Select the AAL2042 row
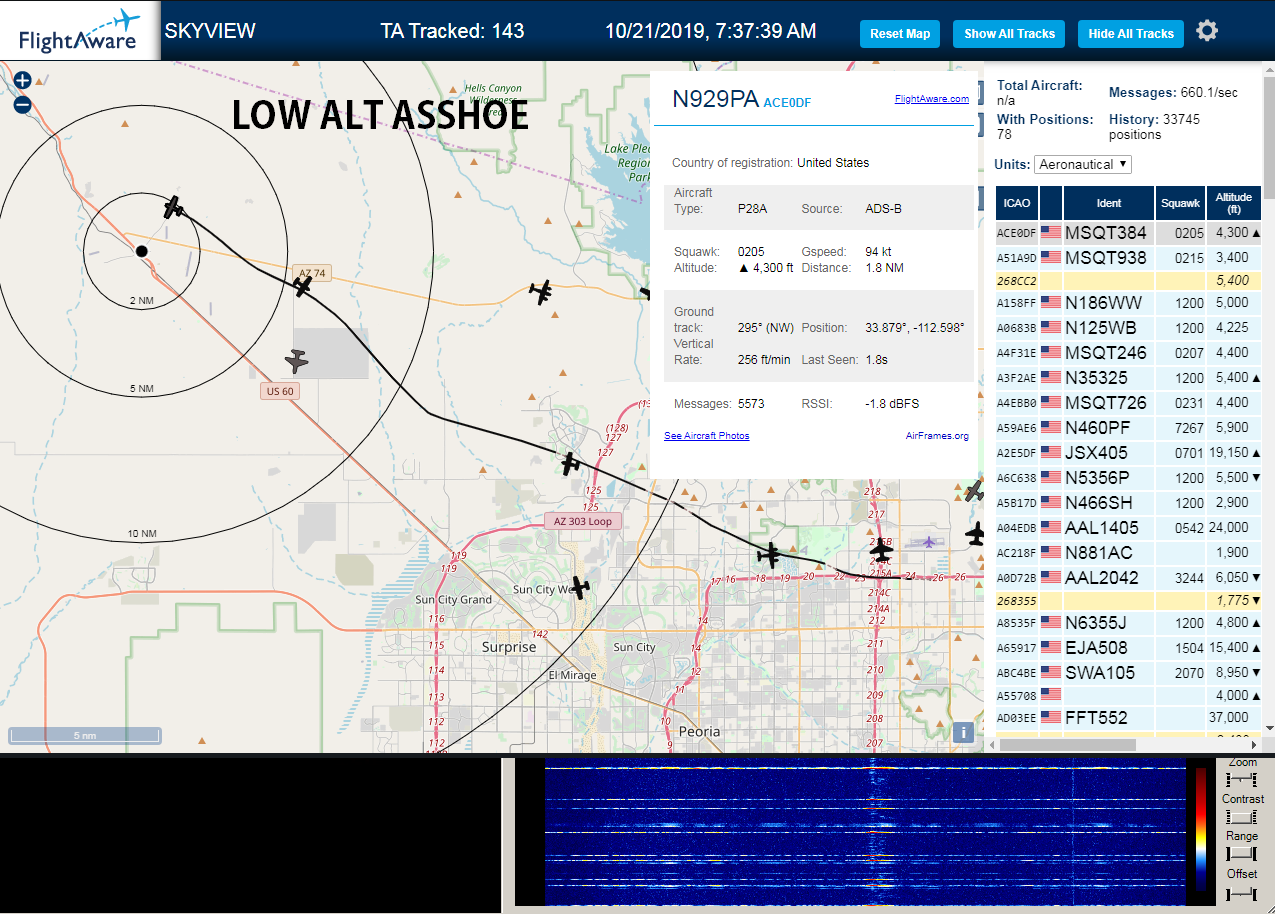The height and width of the screenshot is (915, 1275). (1129, 578)
